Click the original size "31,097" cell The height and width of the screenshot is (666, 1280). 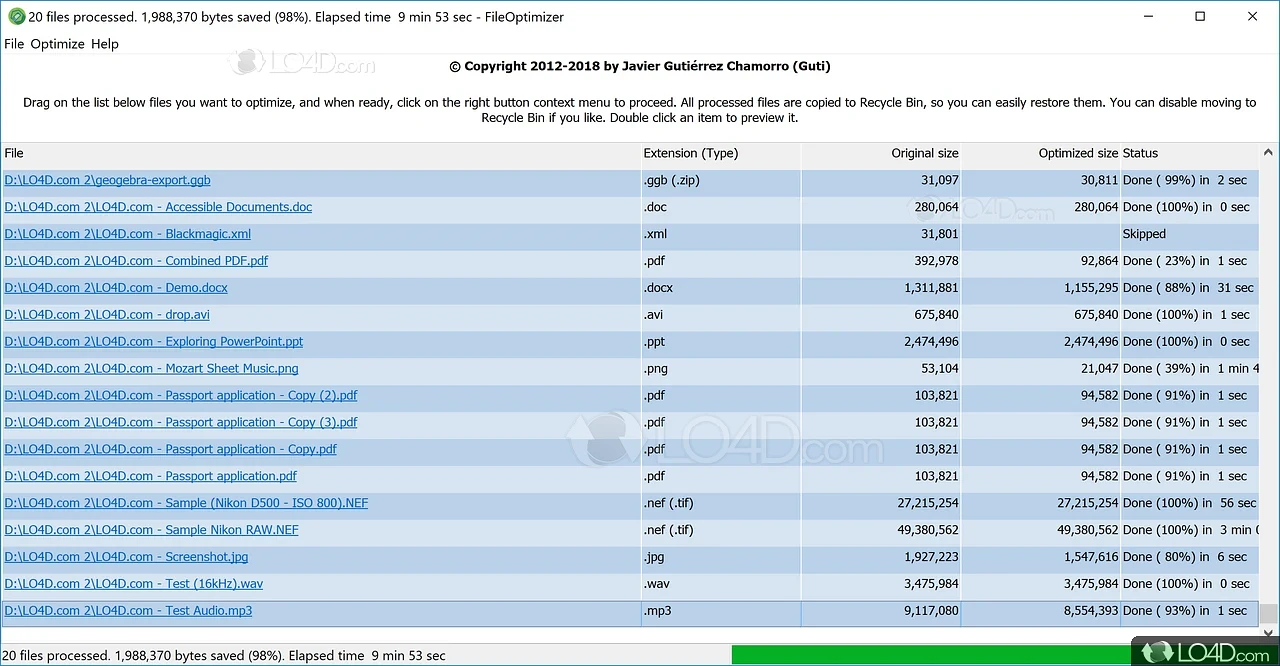coord(940,180)
